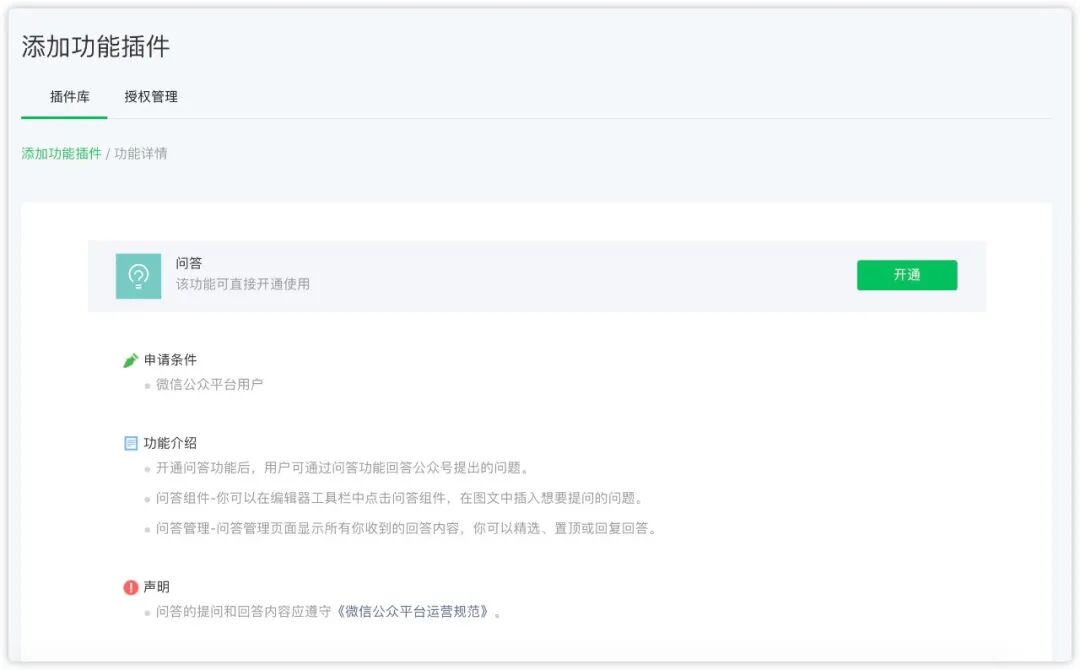Click the line starting with 开通问答功能后
The width and height of the screenshot is (1080, 670).
(342, 468)
